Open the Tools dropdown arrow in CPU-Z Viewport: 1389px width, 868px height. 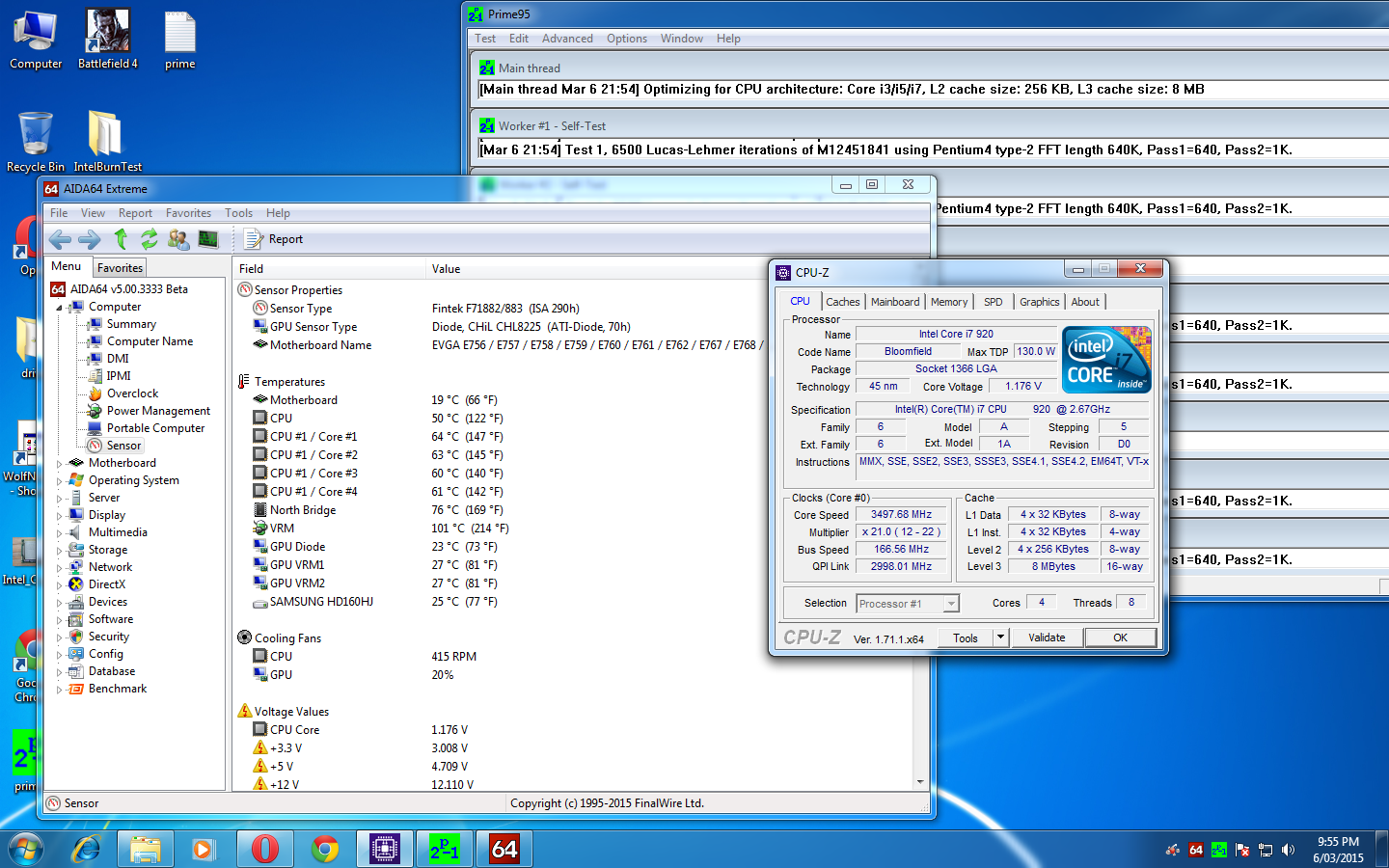[1000, 637]
